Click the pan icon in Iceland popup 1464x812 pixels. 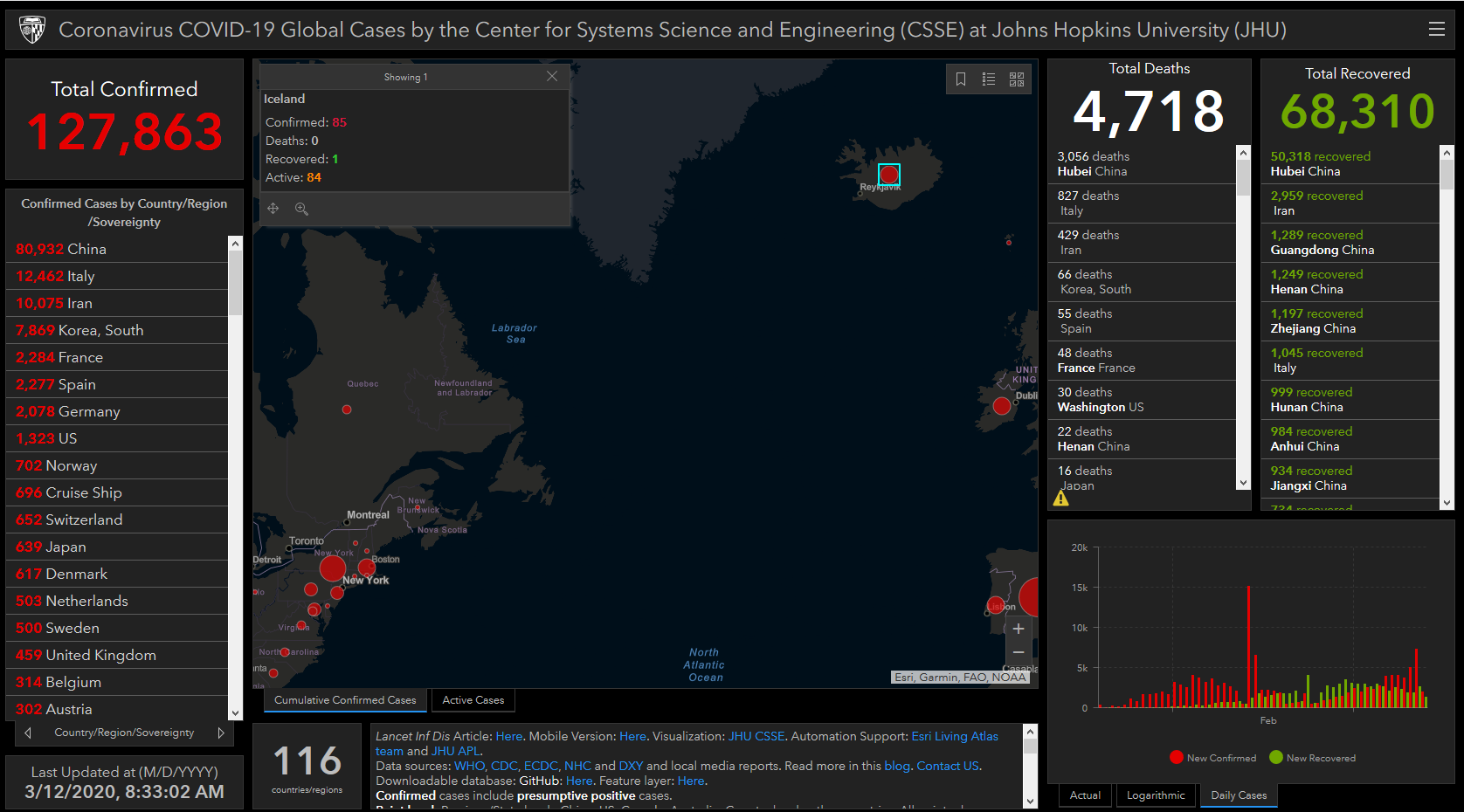tap(273, 209)
